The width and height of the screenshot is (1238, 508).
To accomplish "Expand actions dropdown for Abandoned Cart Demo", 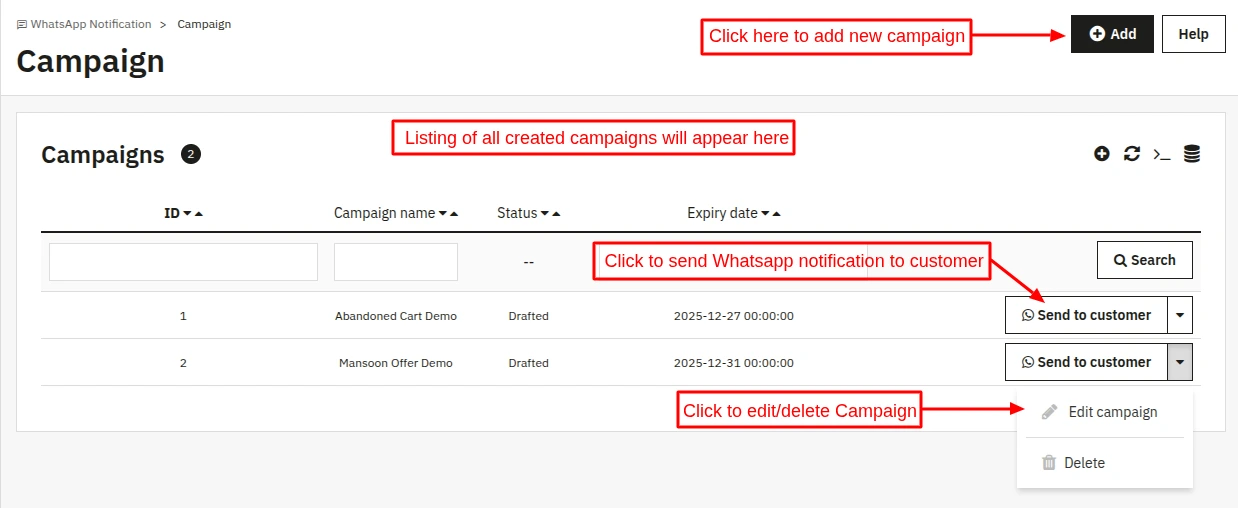I will pos(1180,315).
